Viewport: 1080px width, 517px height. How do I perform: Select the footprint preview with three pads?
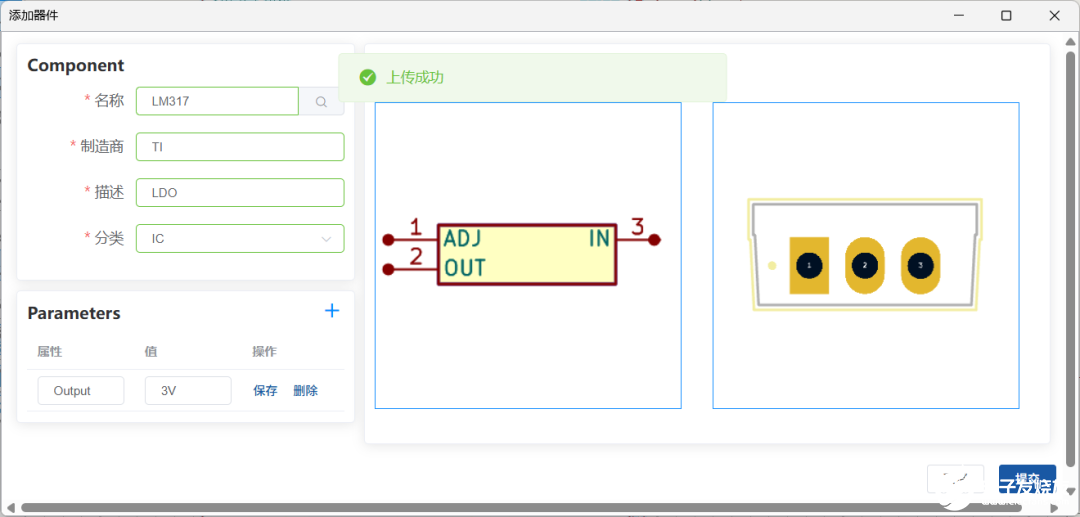pos(866,255)
